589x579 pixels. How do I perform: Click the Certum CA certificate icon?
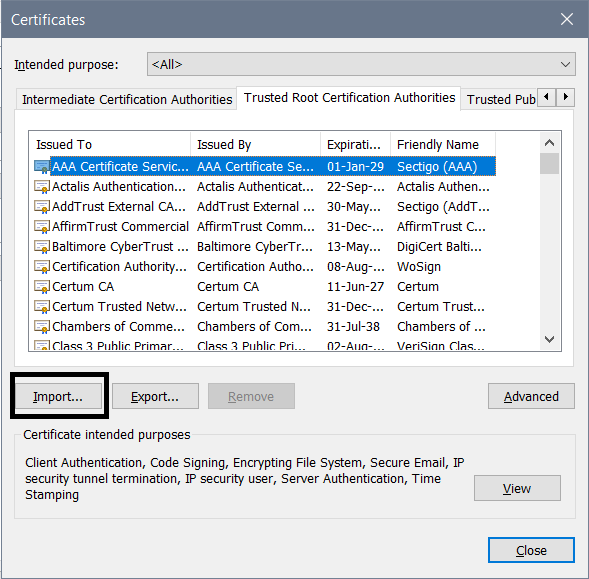(42, 287)
